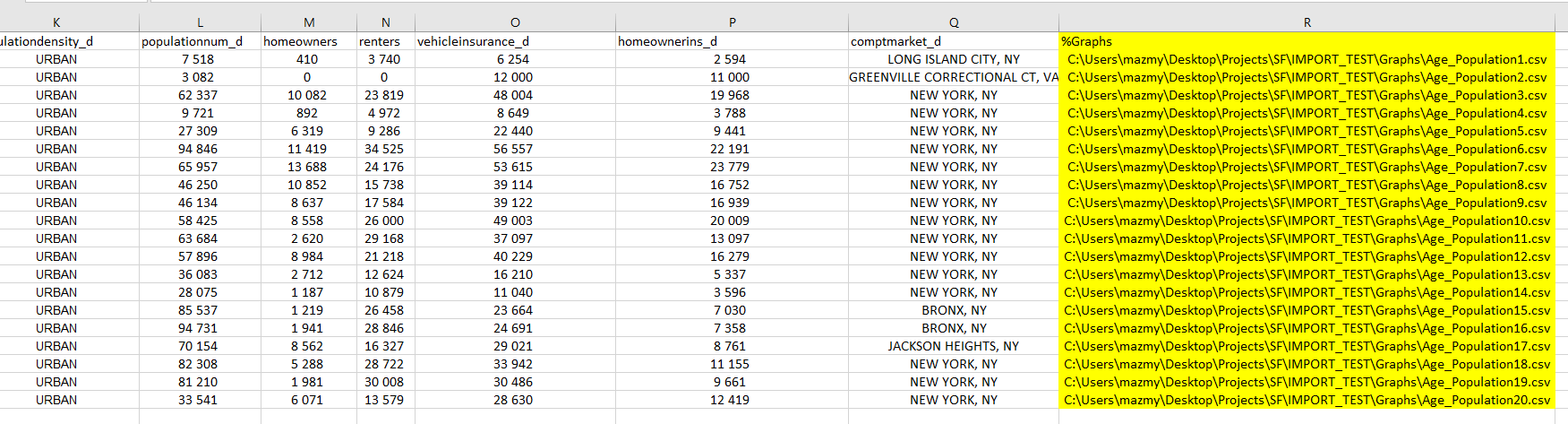Select column R header
This screenshot has width=1568, height=424.
pyautogui.click(x=1307, y=22)
